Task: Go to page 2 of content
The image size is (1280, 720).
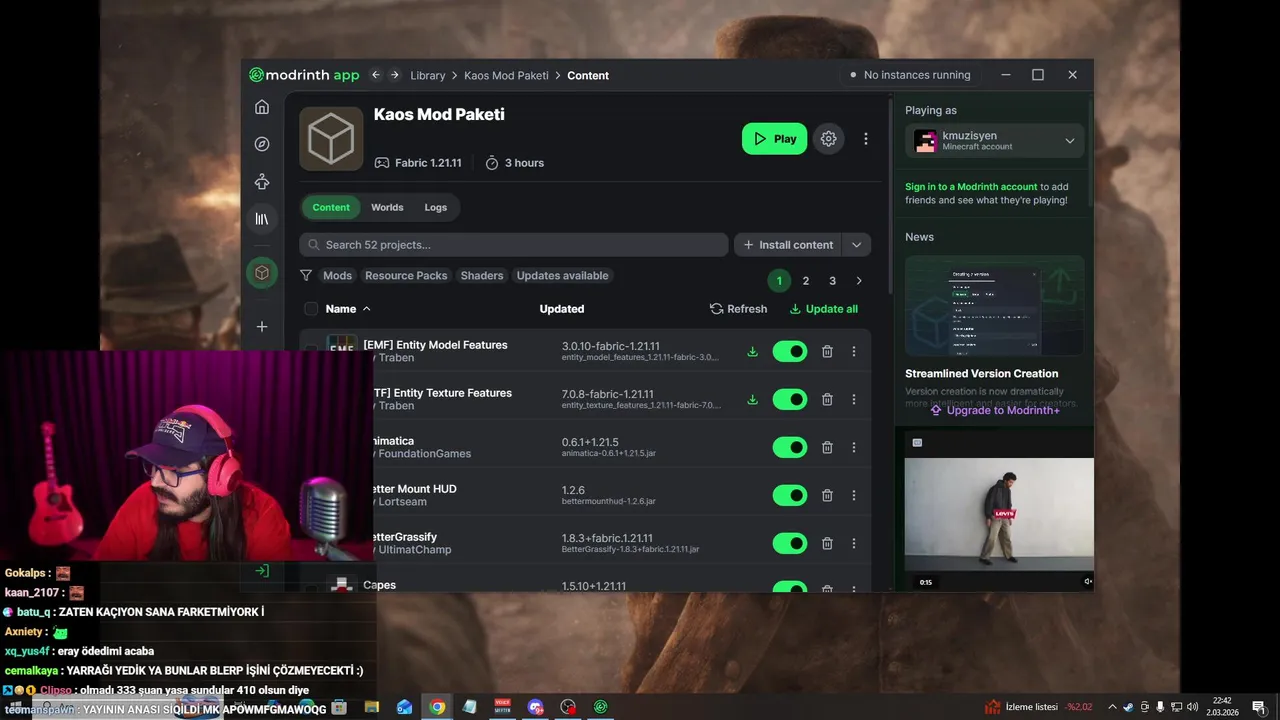Action: (805, 281)
